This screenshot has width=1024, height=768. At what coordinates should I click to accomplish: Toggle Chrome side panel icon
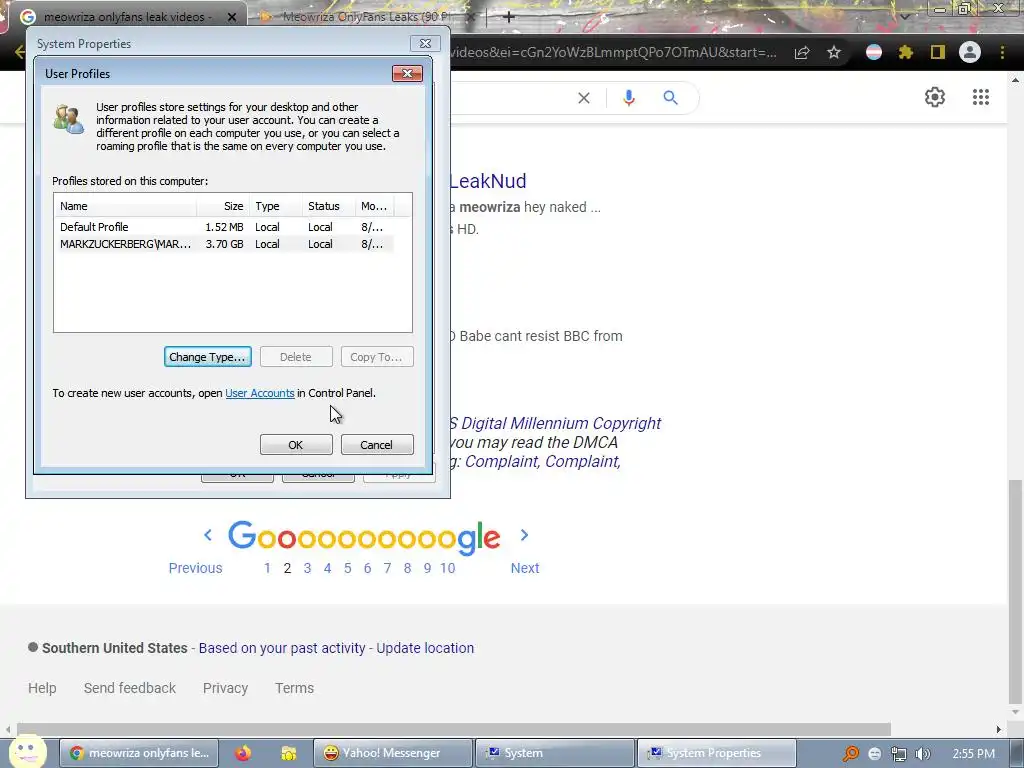[938, 52]
